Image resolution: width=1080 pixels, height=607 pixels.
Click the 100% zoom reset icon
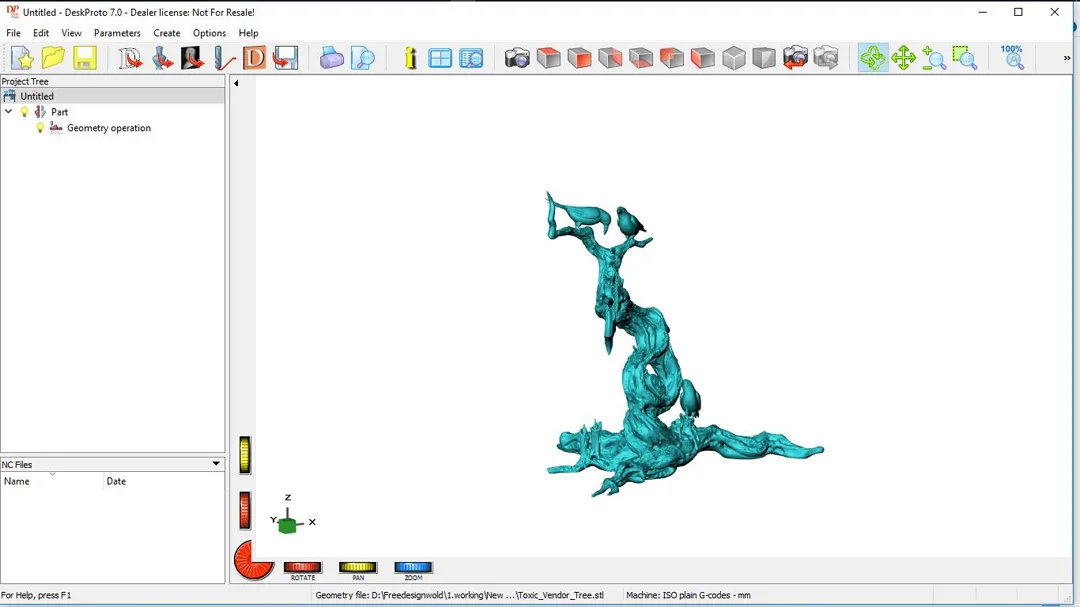click(1012, 57)
